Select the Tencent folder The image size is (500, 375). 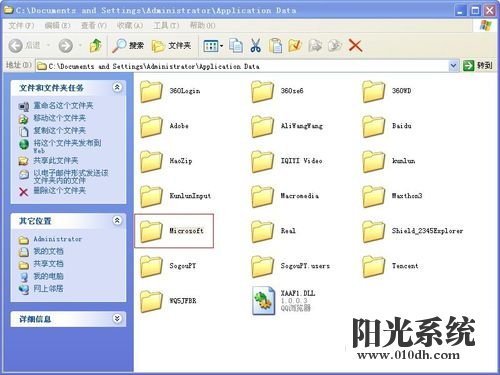coord(390,266)
